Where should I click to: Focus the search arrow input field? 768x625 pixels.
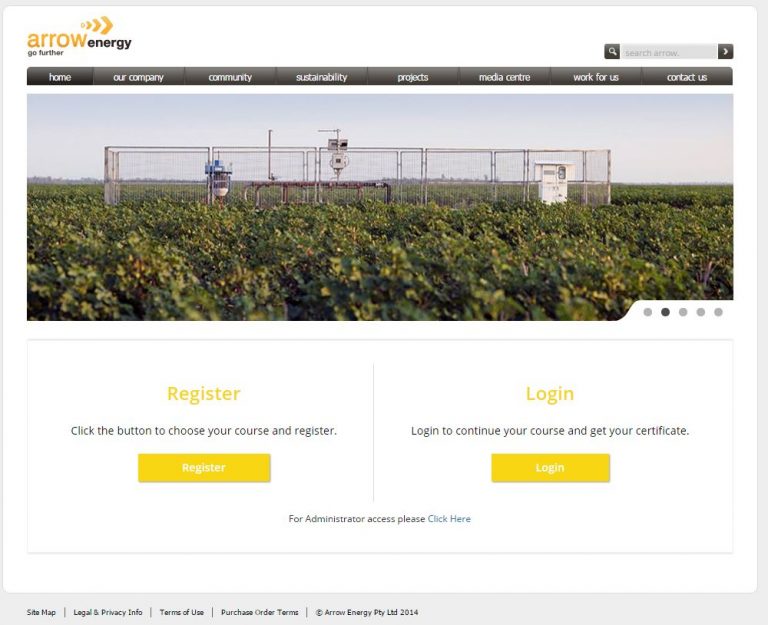click(x=669, y=52)
